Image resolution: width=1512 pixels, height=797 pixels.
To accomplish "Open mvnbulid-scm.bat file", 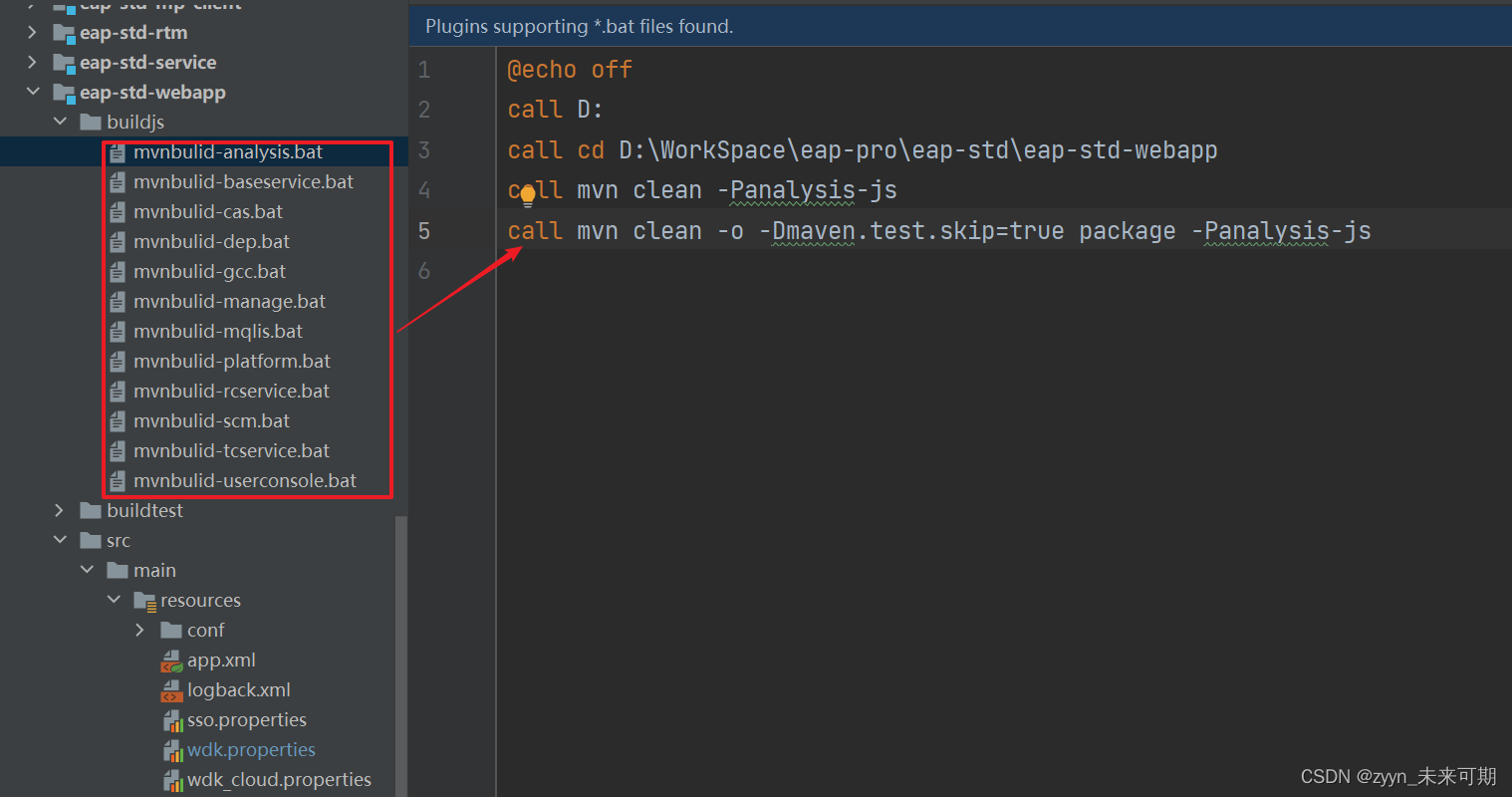I will click(x=211, y=420).
